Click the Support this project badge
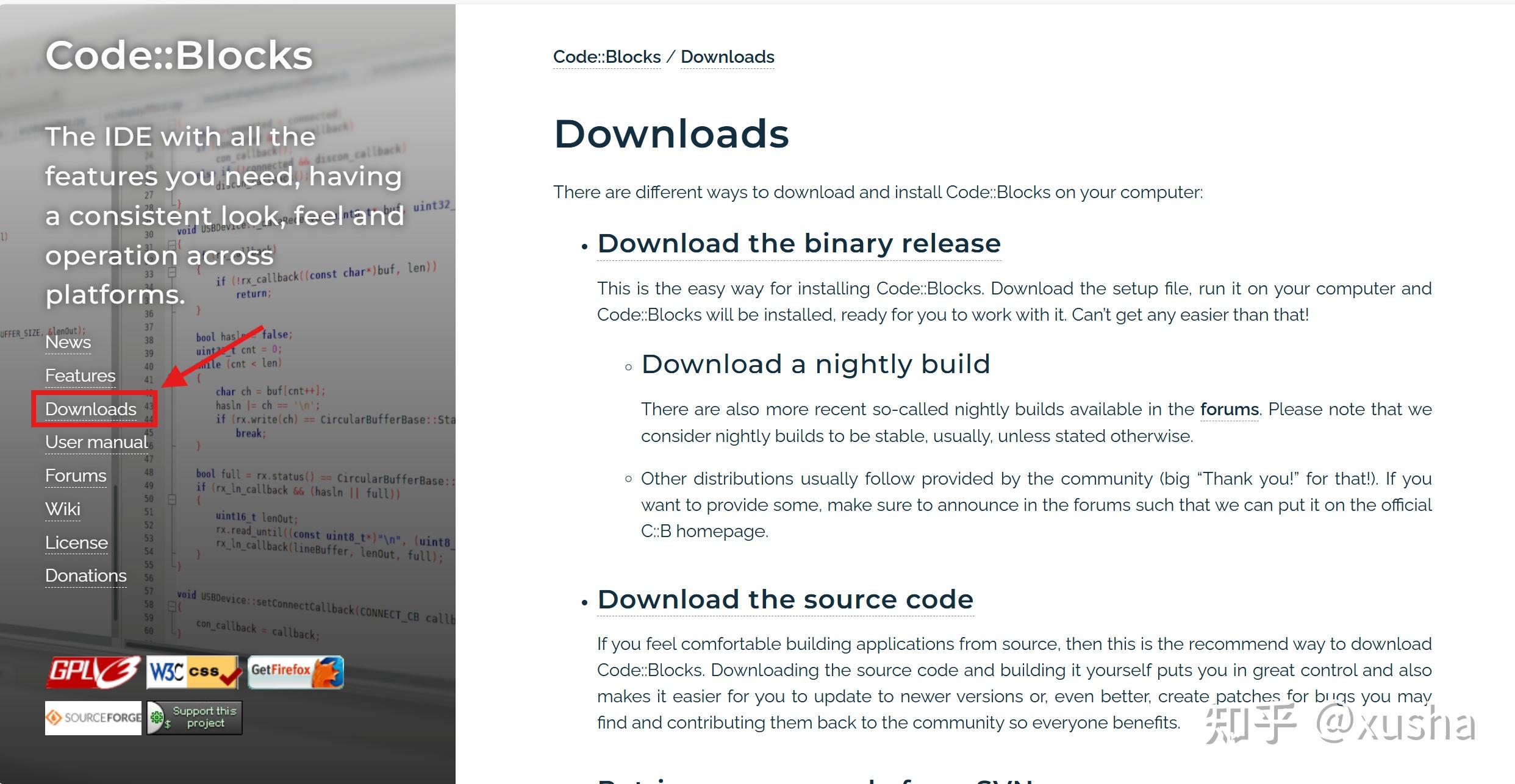The image size is (1515, 784). 195,718
